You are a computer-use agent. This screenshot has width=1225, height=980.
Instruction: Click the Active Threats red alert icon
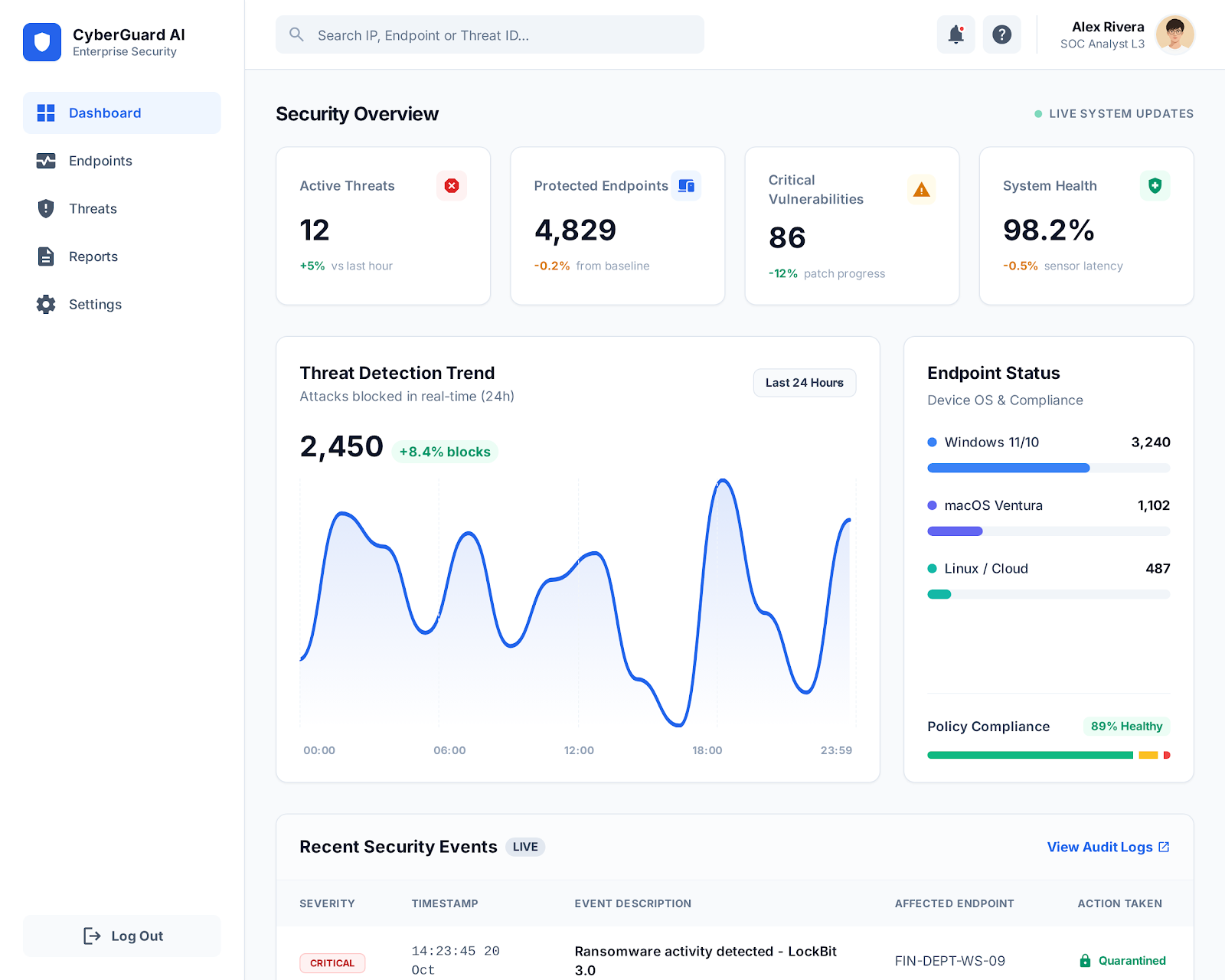click(452, 185)
